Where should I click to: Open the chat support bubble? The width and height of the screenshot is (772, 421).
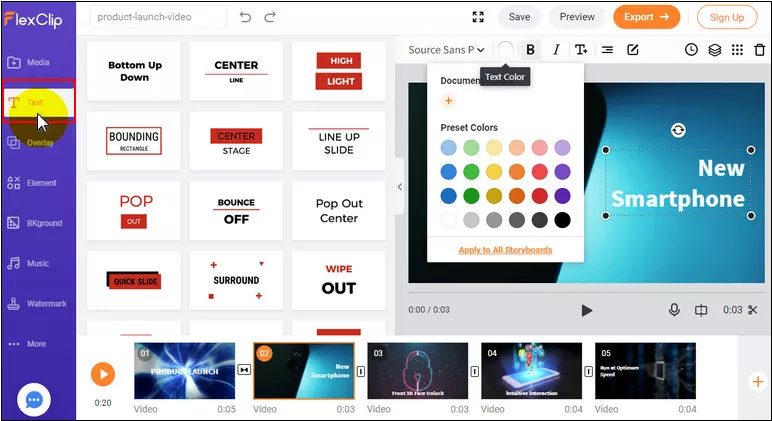pyautogui.click(x=33, y=400)
